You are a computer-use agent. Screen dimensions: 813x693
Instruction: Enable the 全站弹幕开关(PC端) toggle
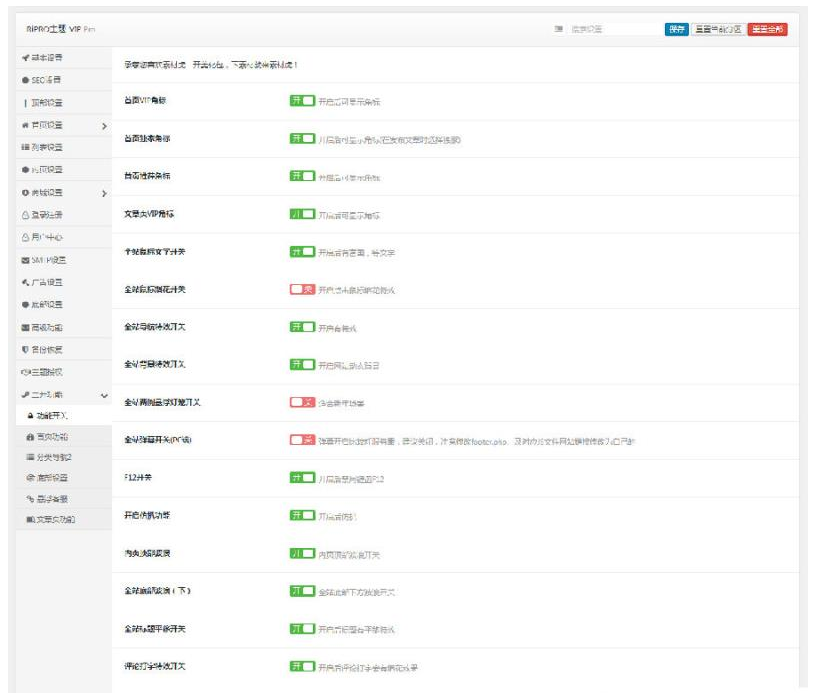point(302,440)
